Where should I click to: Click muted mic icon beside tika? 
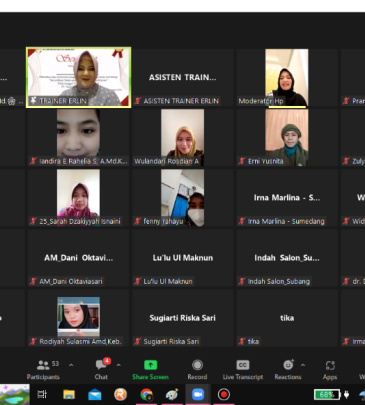tap(242, 341)
